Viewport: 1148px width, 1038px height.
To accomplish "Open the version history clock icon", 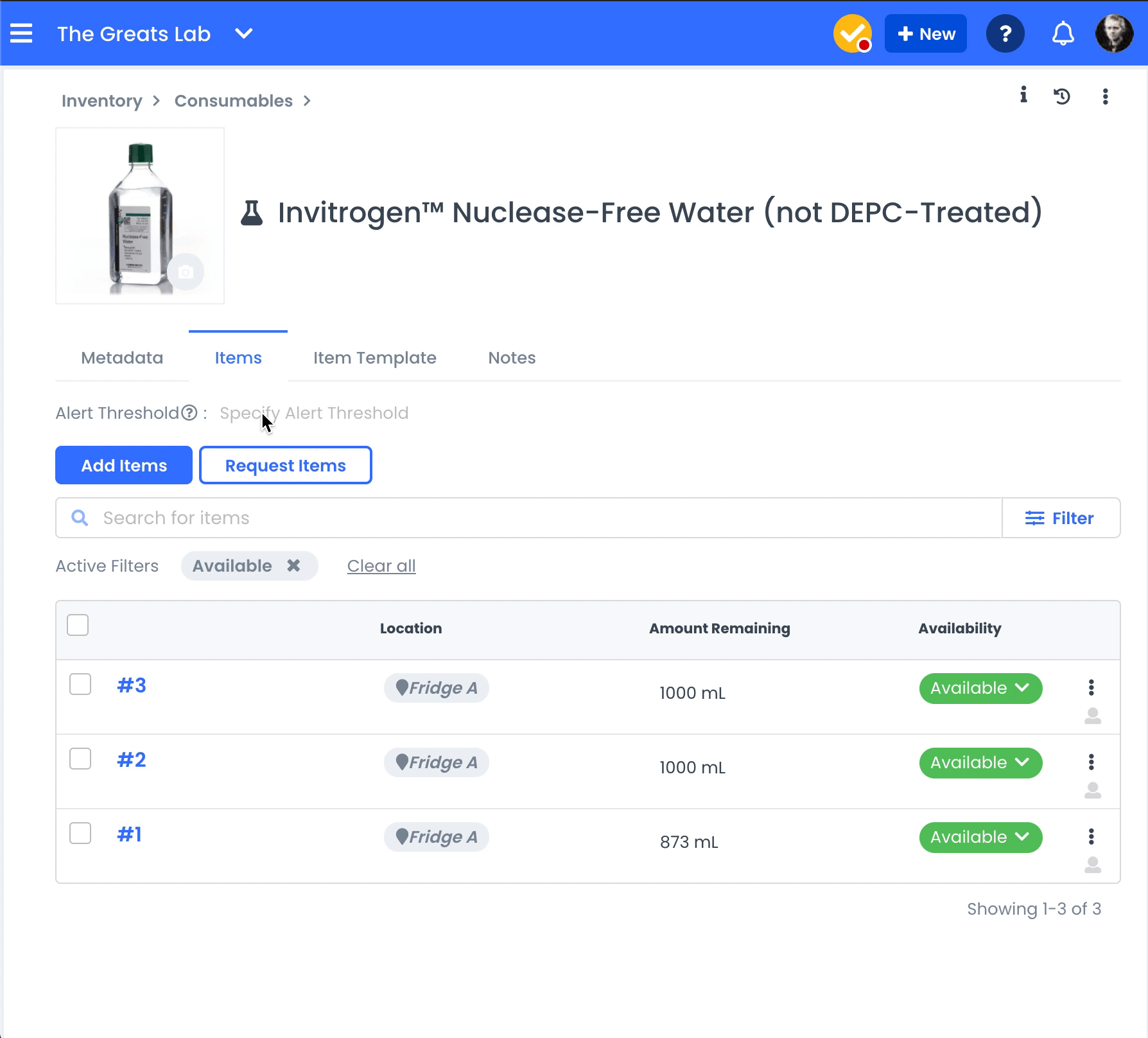I will click(1062, 96).
